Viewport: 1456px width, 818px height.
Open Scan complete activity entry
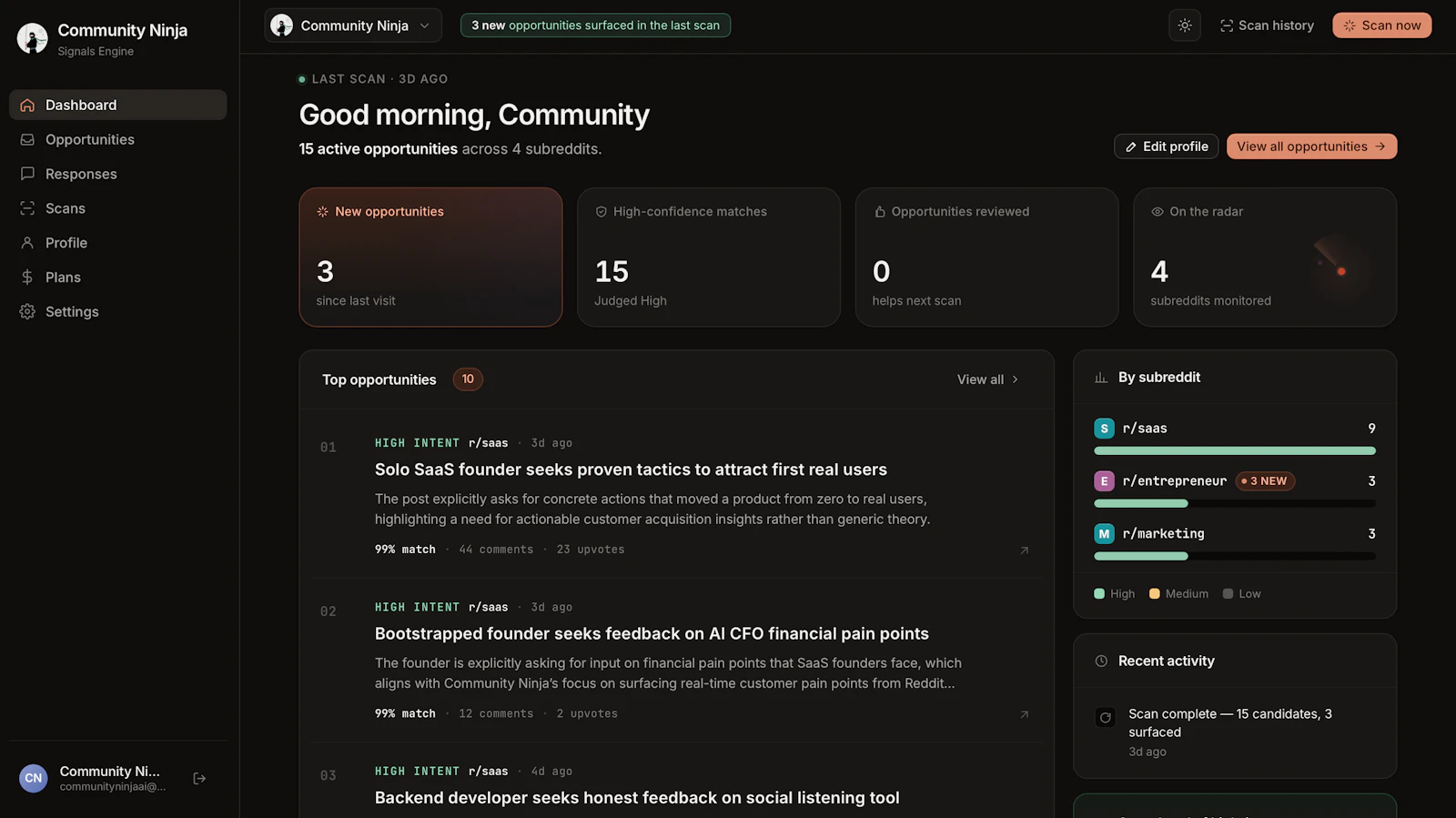(x=1235, y=732)
